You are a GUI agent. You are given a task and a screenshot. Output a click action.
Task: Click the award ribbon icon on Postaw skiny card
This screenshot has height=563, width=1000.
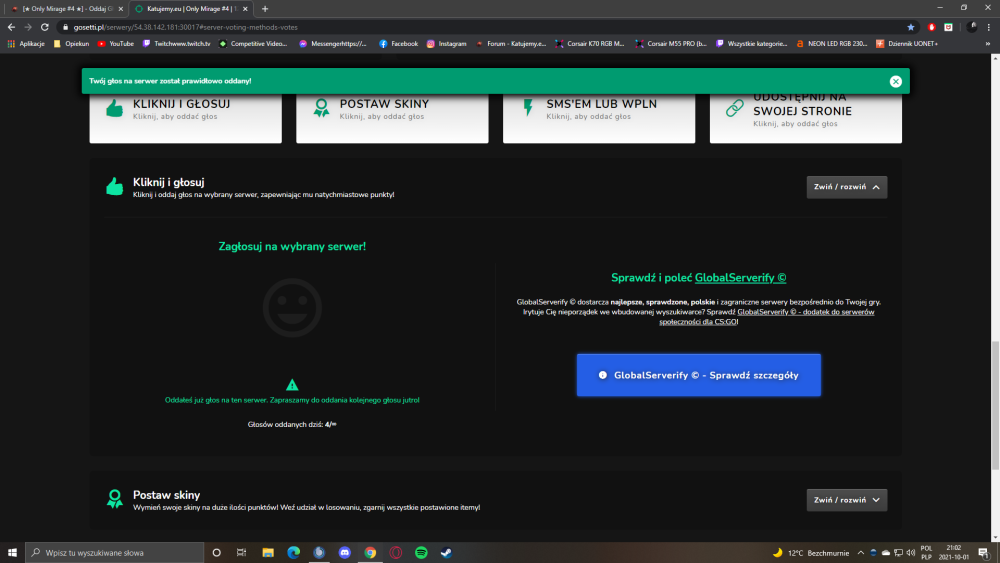[x=321, y=108]
